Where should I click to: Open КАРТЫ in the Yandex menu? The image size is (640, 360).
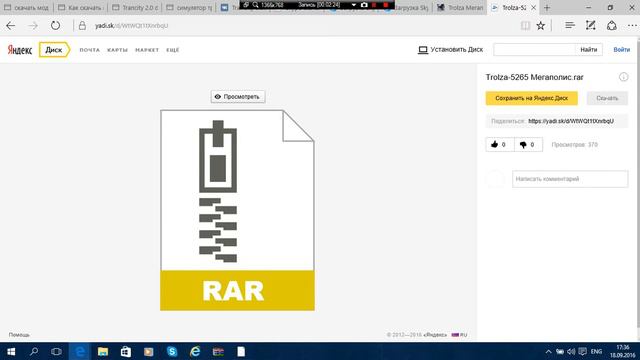click(118, 50)
